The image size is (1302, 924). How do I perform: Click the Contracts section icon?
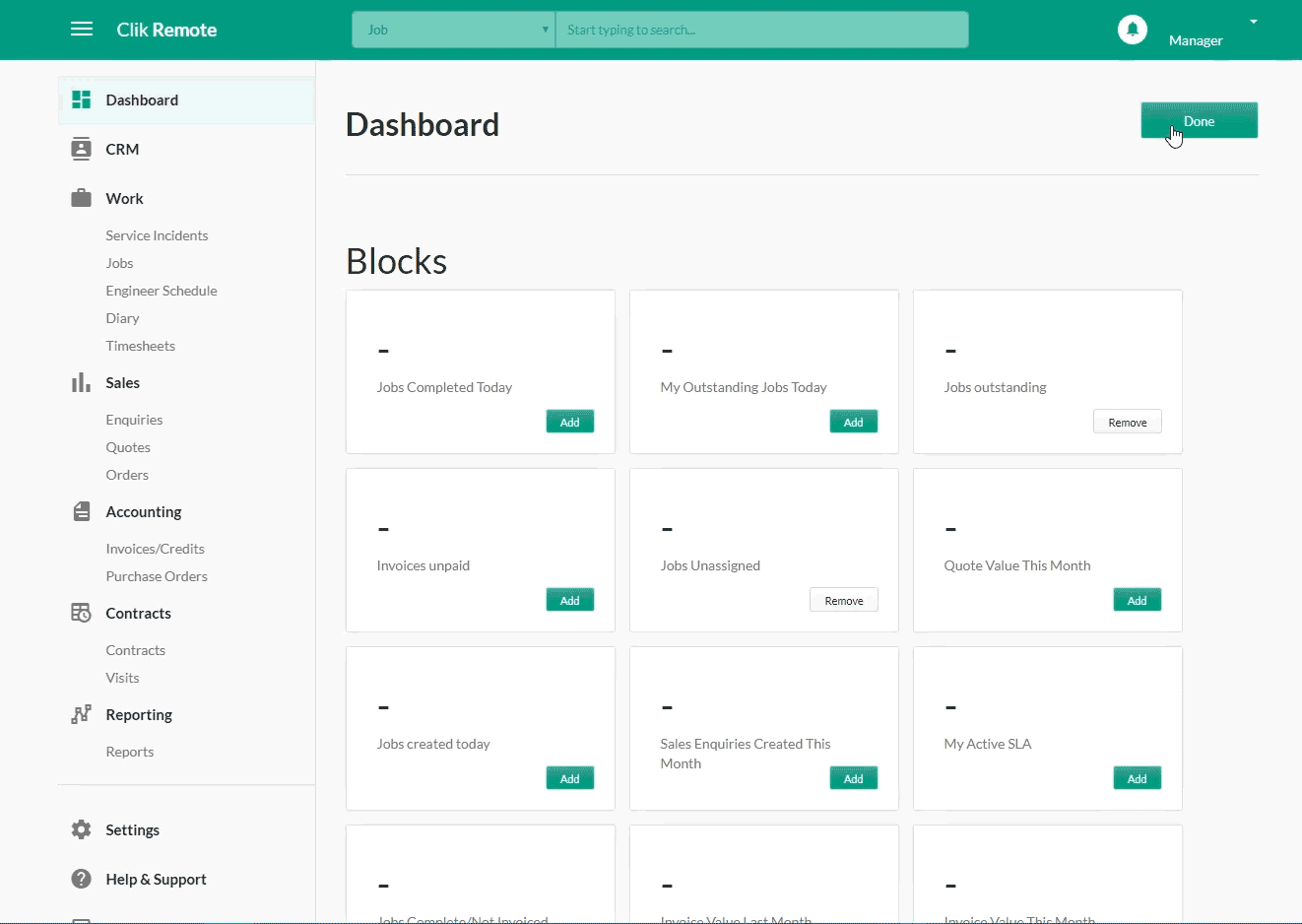80,613
